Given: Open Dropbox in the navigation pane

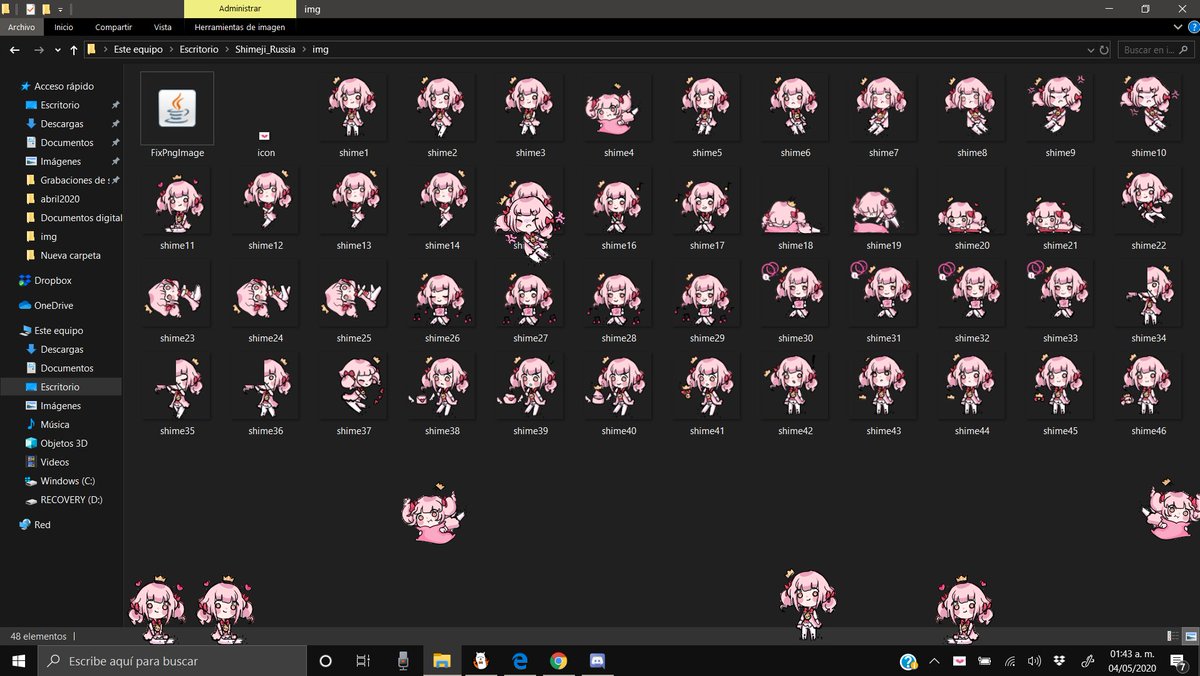Looking at the screenshot, I should pos(52,281).
